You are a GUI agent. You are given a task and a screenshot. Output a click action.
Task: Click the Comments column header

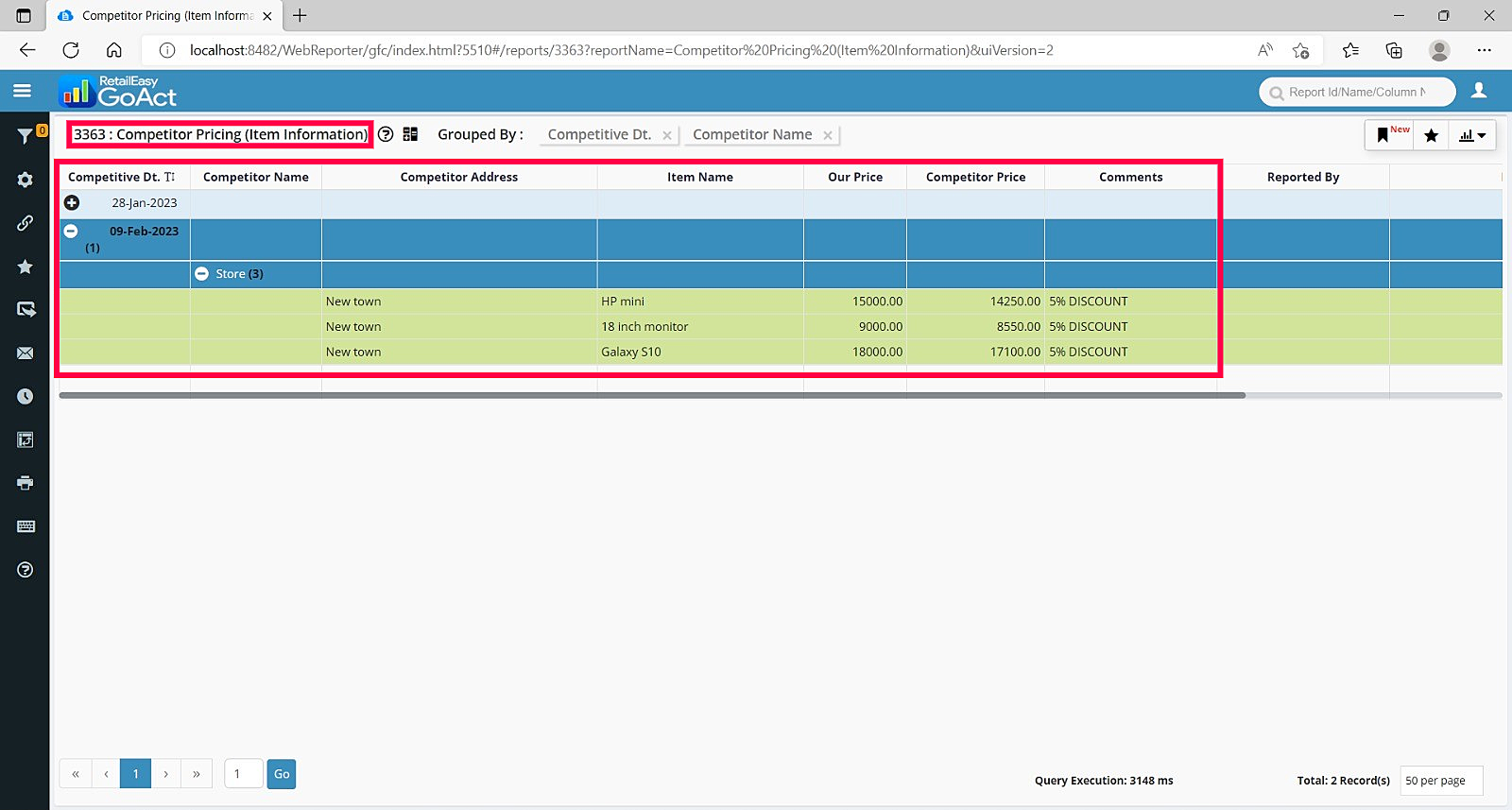[1131, 177]
